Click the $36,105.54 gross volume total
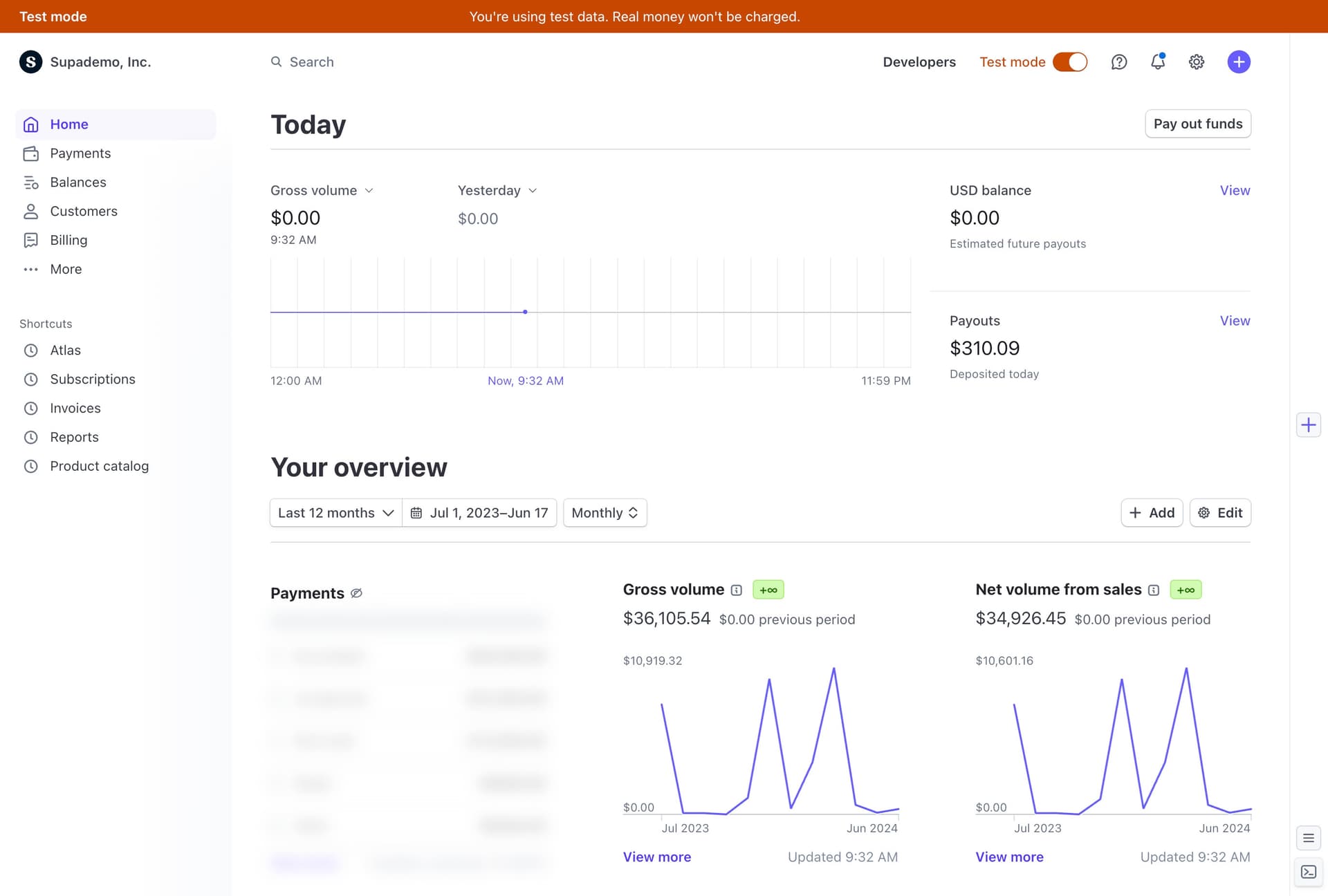Viewport: 1328px width, 896px height. [667, 619]
